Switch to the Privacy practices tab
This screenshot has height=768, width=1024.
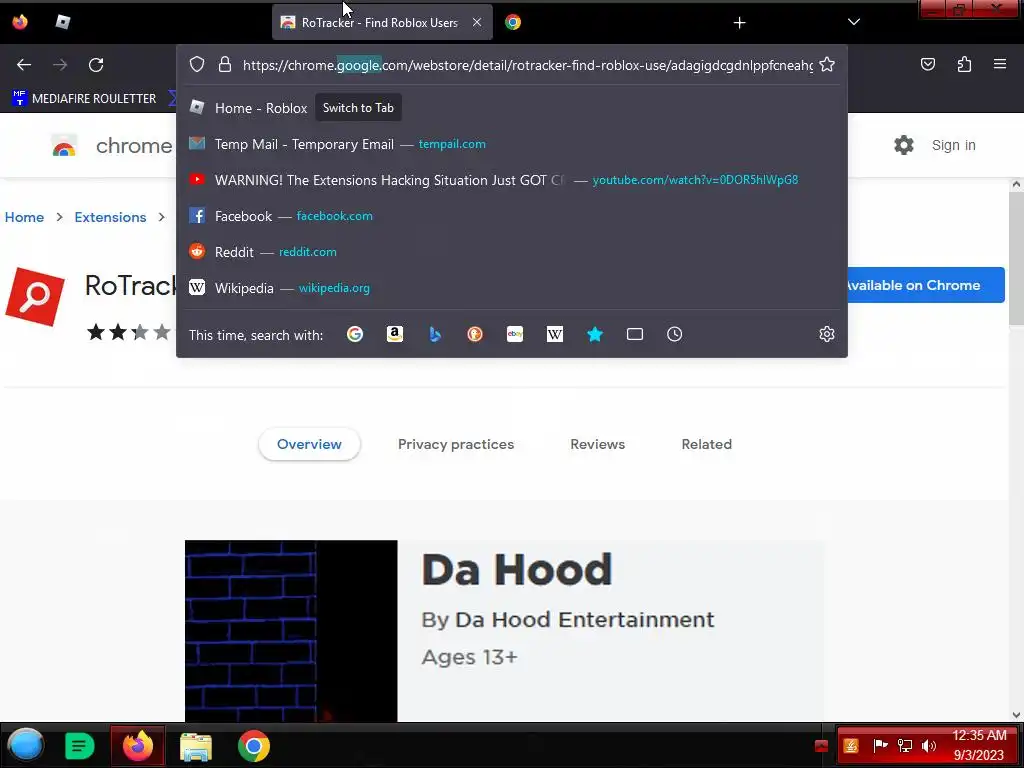point(456,444)
